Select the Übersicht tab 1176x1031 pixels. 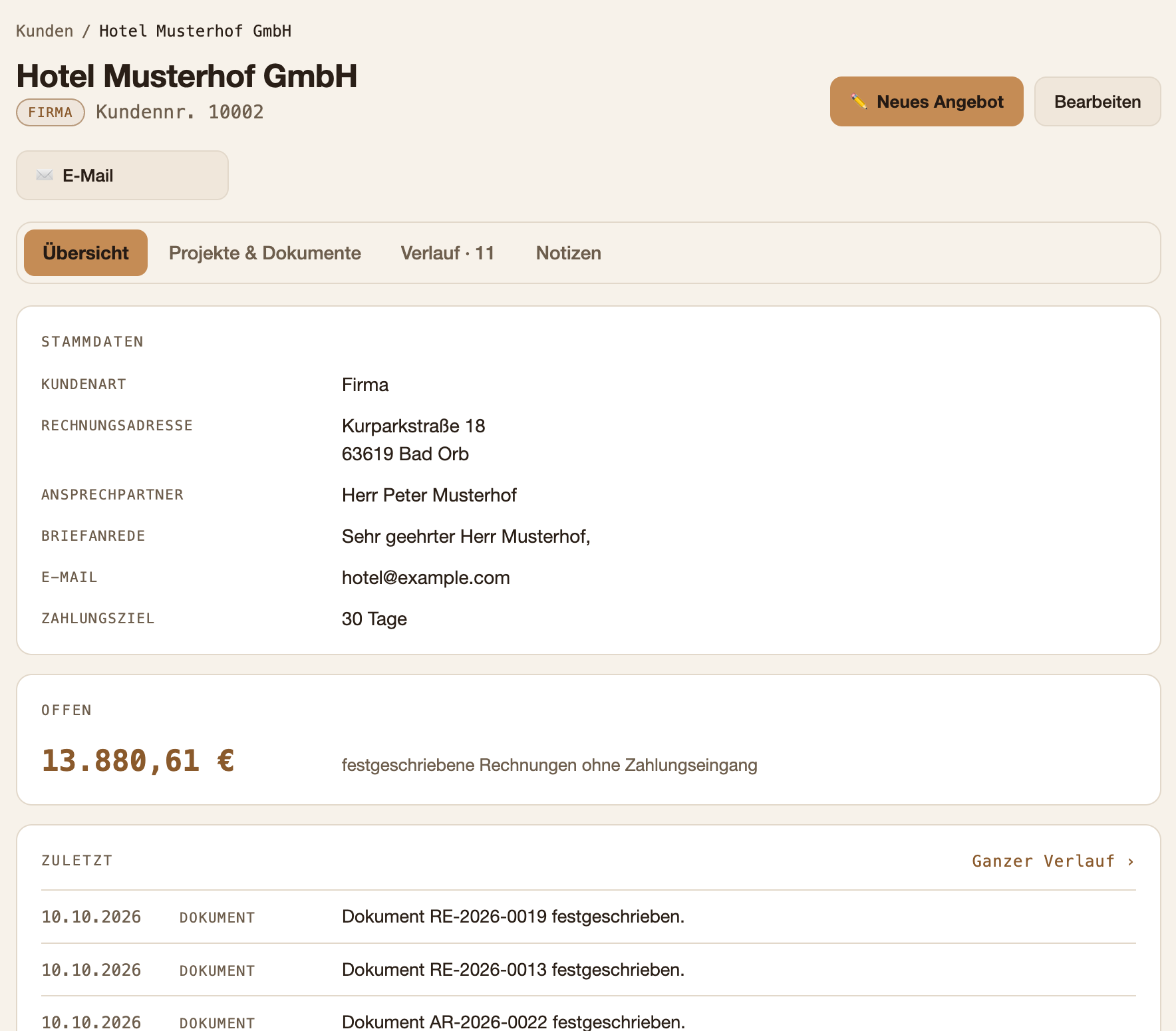86,253
